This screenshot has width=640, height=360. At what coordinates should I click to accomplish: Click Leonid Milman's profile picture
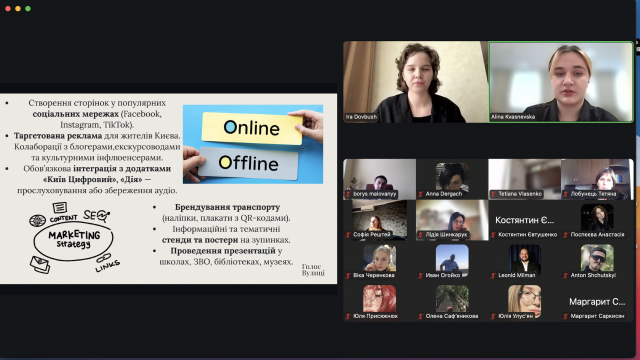[x=524, y=258]
